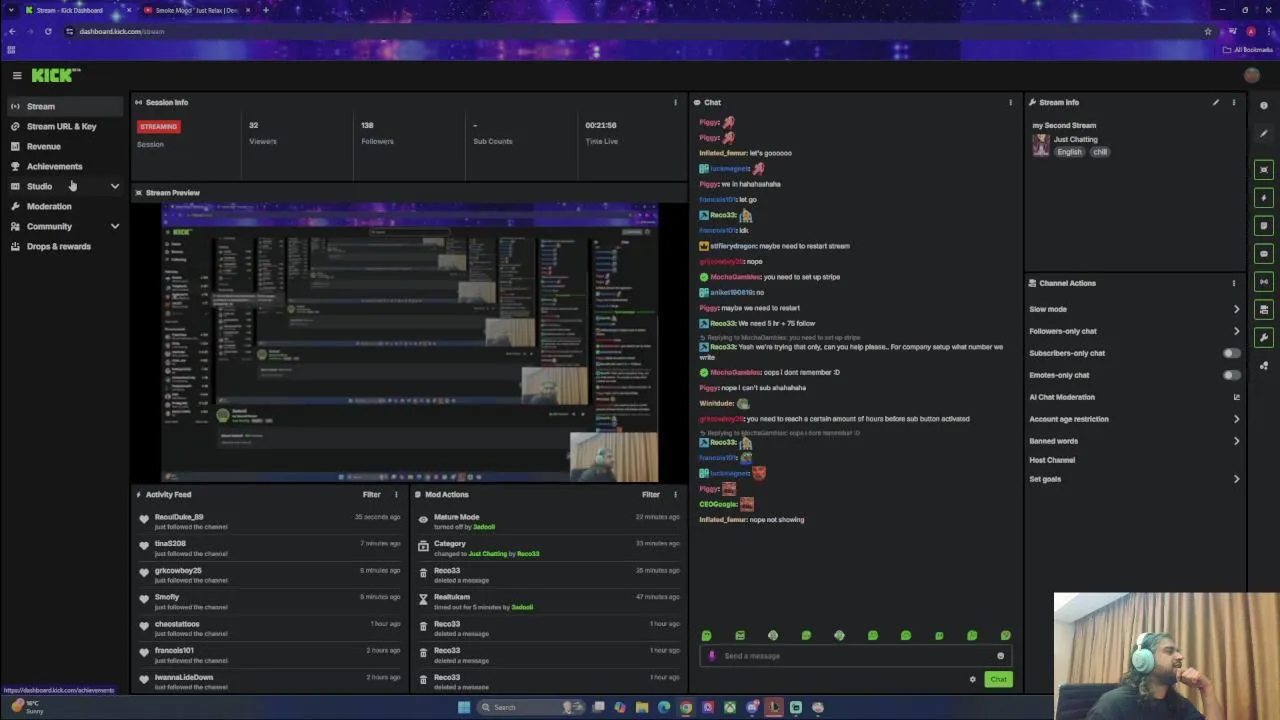Click the first green quick emote
Viewport: 1280px width, 720px height.
[706, 636]
